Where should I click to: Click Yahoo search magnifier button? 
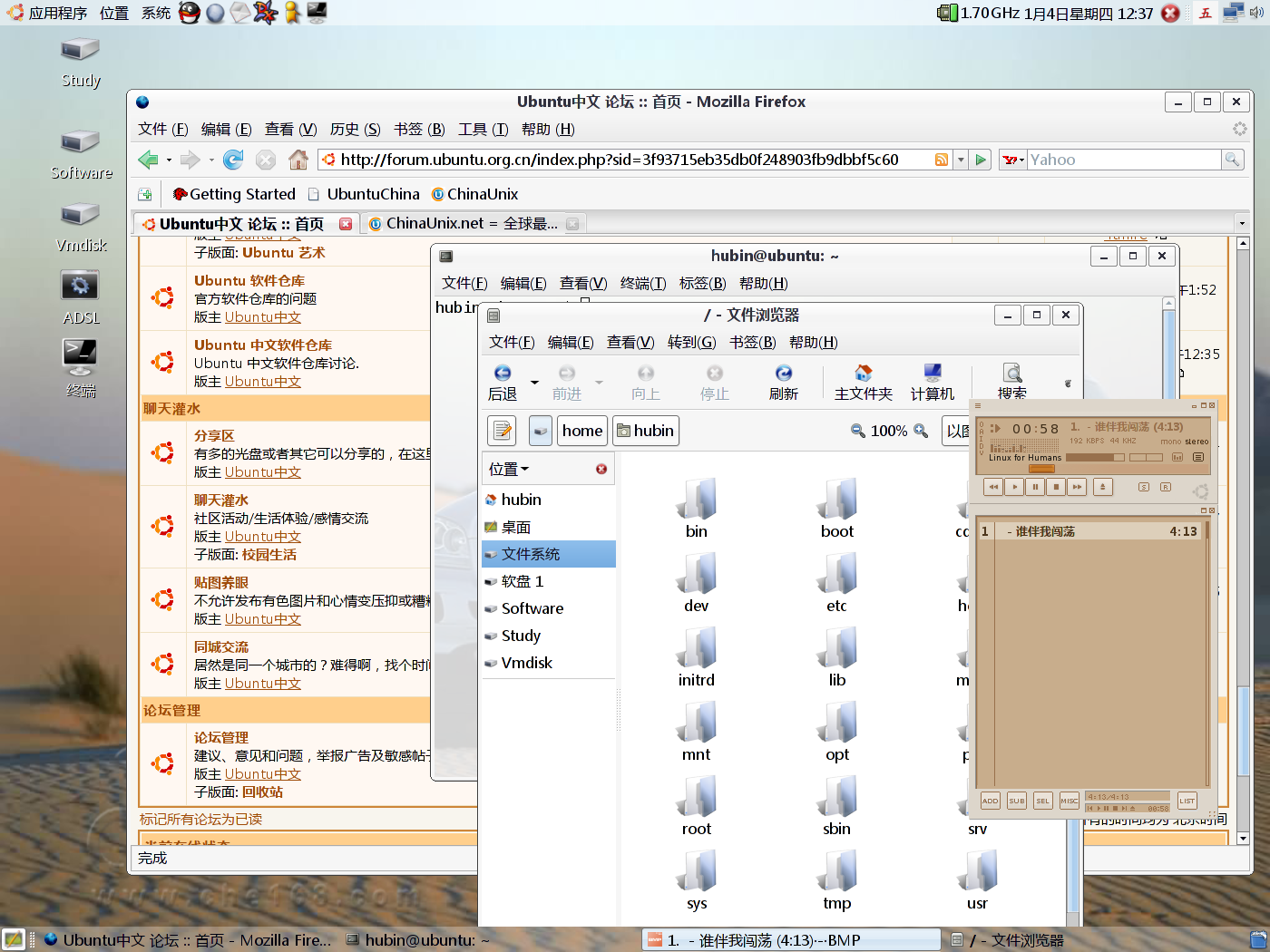point(1232,160)
